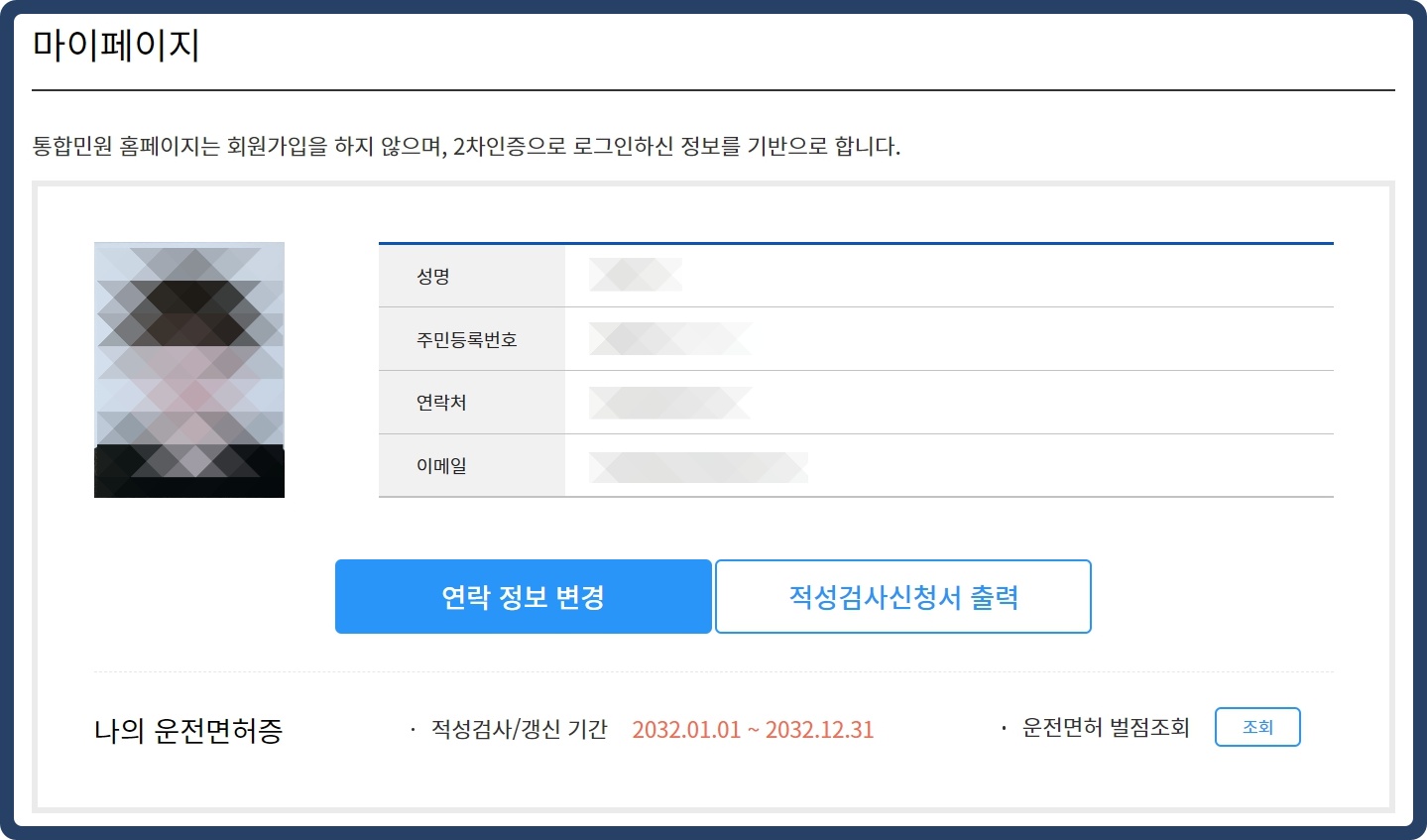The image size is (1427, 840).
Task: Click the 이메일 field value
Action: coord(697,465)
